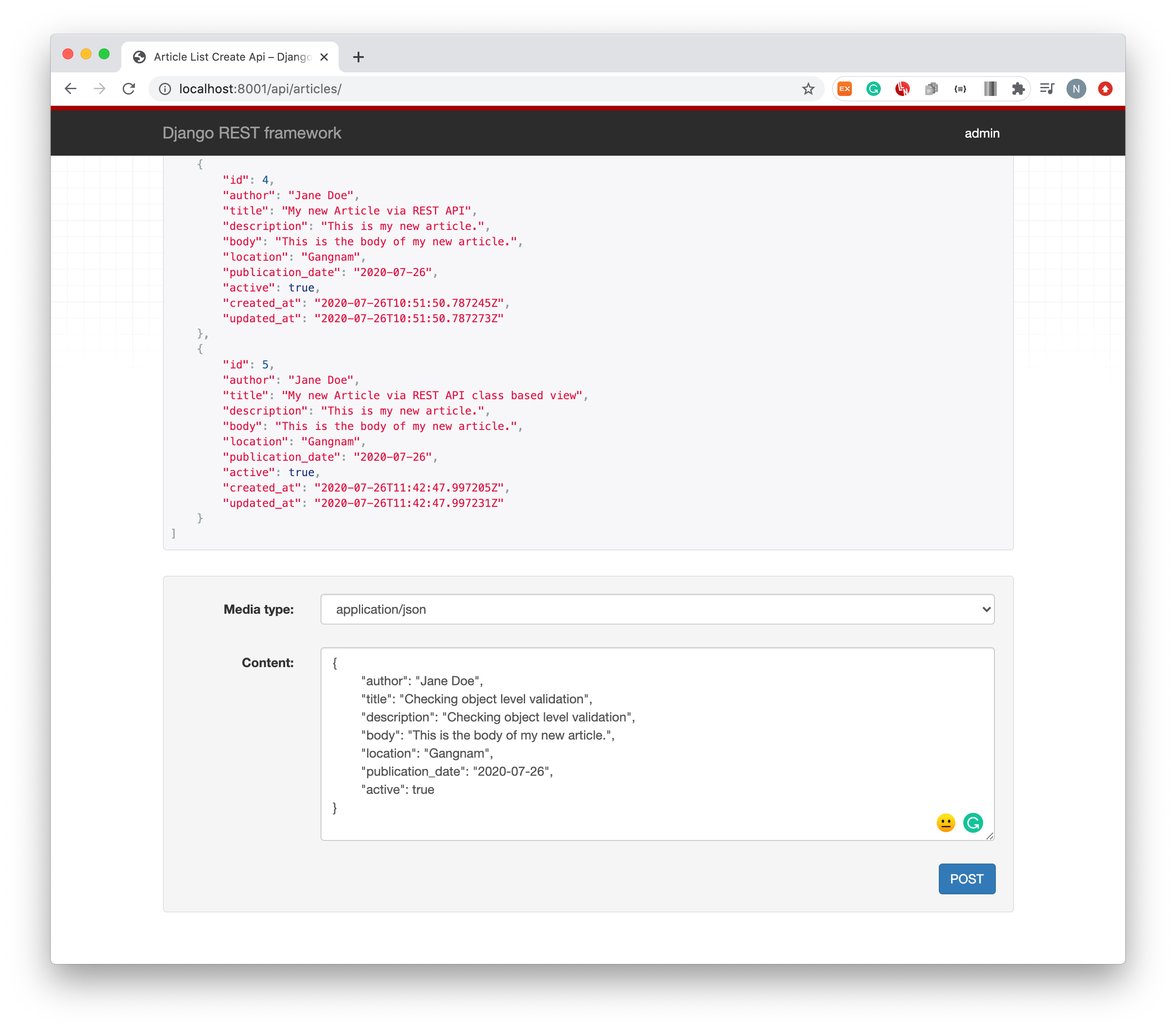Go back using the browser back arrow
This screenshot has width=1176, height=1031.
click(70, 89)
